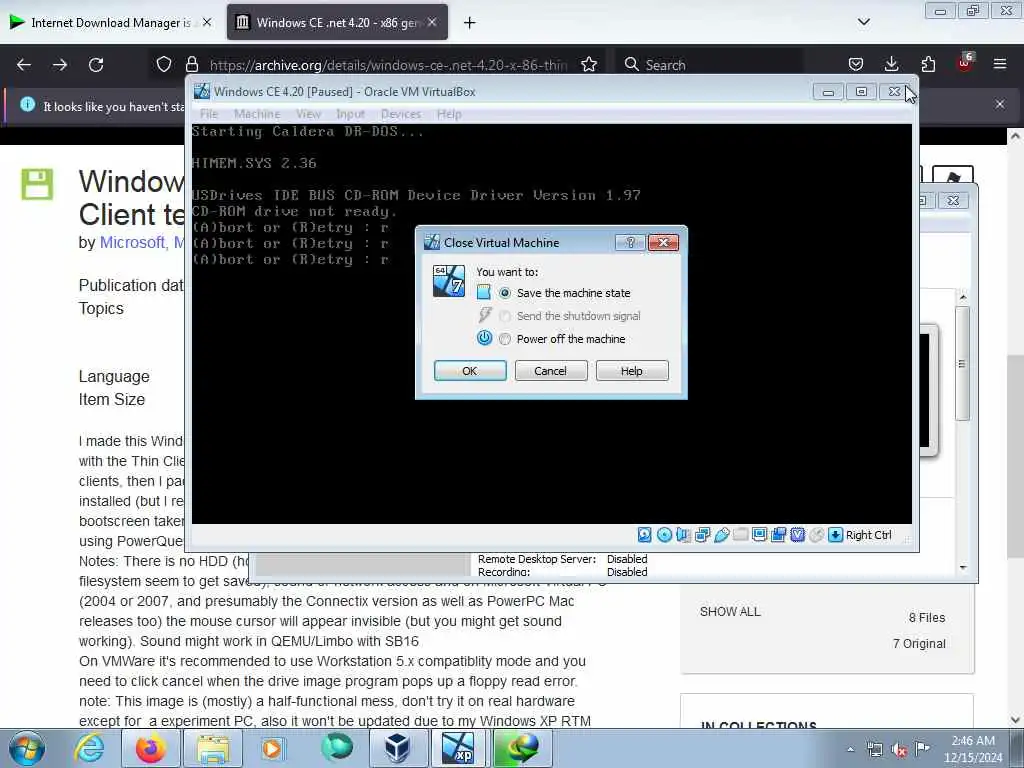This screenshot has width=1024, height=768.
Task: Click the 7 Original text
Action: (x=919, y=644)
